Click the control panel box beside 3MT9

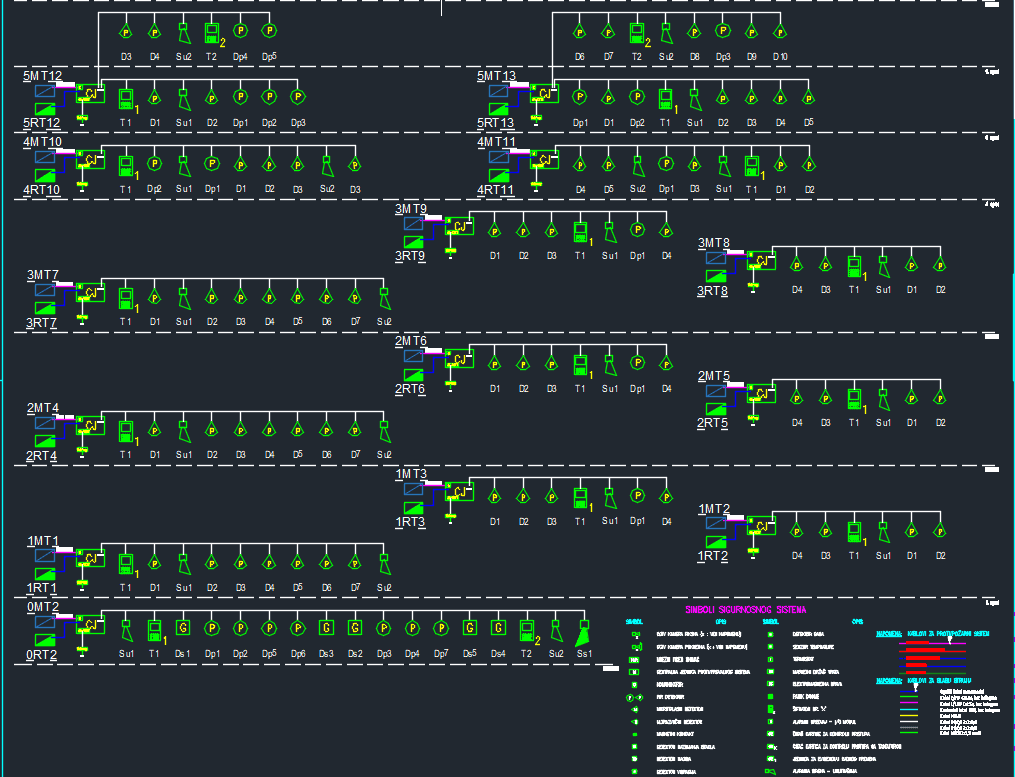[x=459, y=226]
